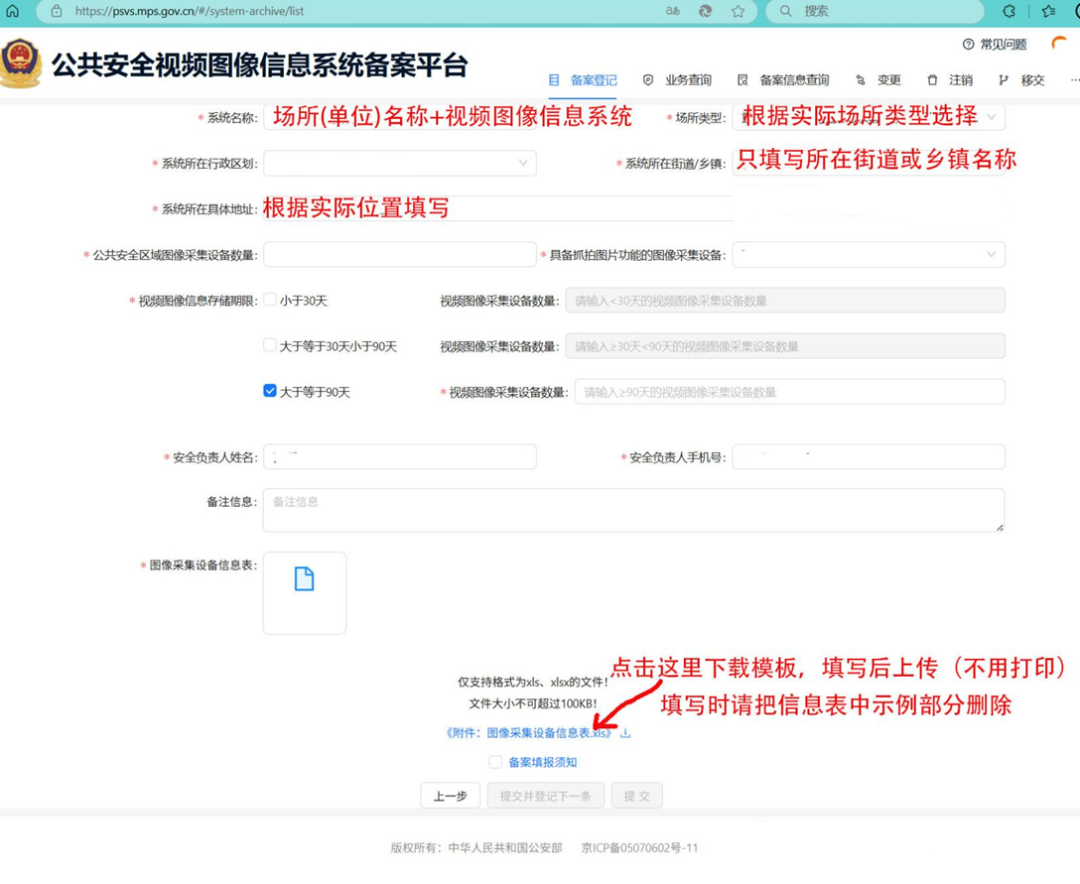Open the browser extensions icon
Viewport: 1080px width, 884px height.
click(x=1009, y=11)
